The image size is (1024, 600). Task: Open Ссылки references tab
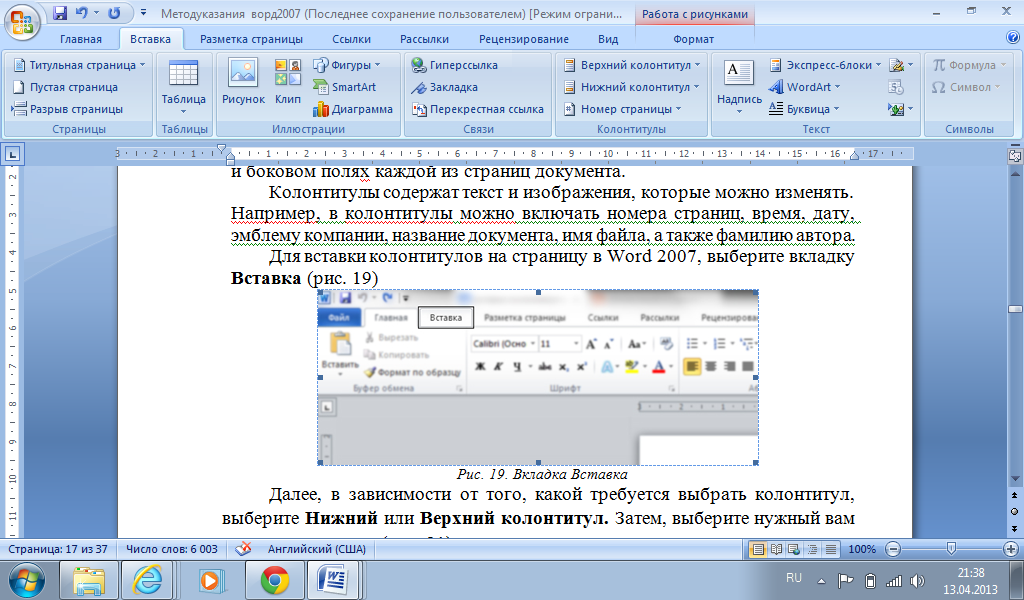click(351, 39)
